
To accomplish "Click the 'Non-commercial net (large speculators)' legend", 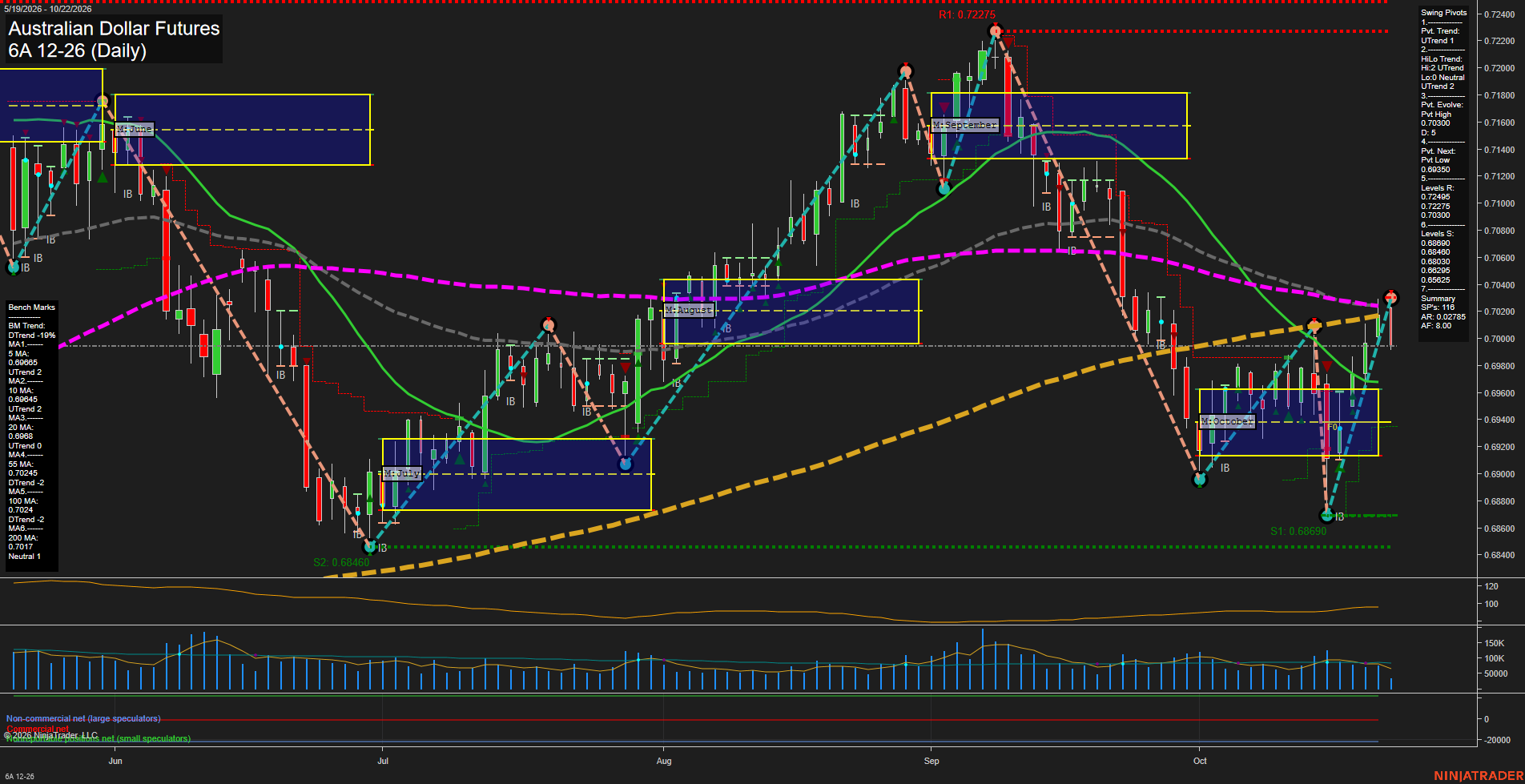I will [x=83, y=719].
